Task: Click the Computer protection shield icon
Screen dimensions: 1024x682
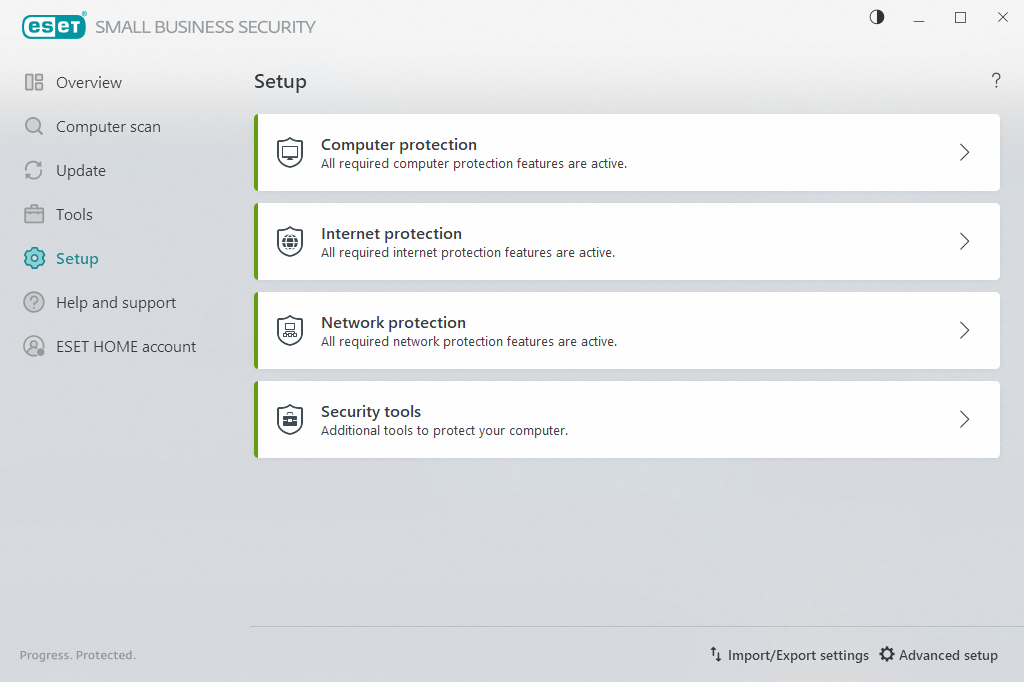Action: pyautogui.click(x=290, y=153)
